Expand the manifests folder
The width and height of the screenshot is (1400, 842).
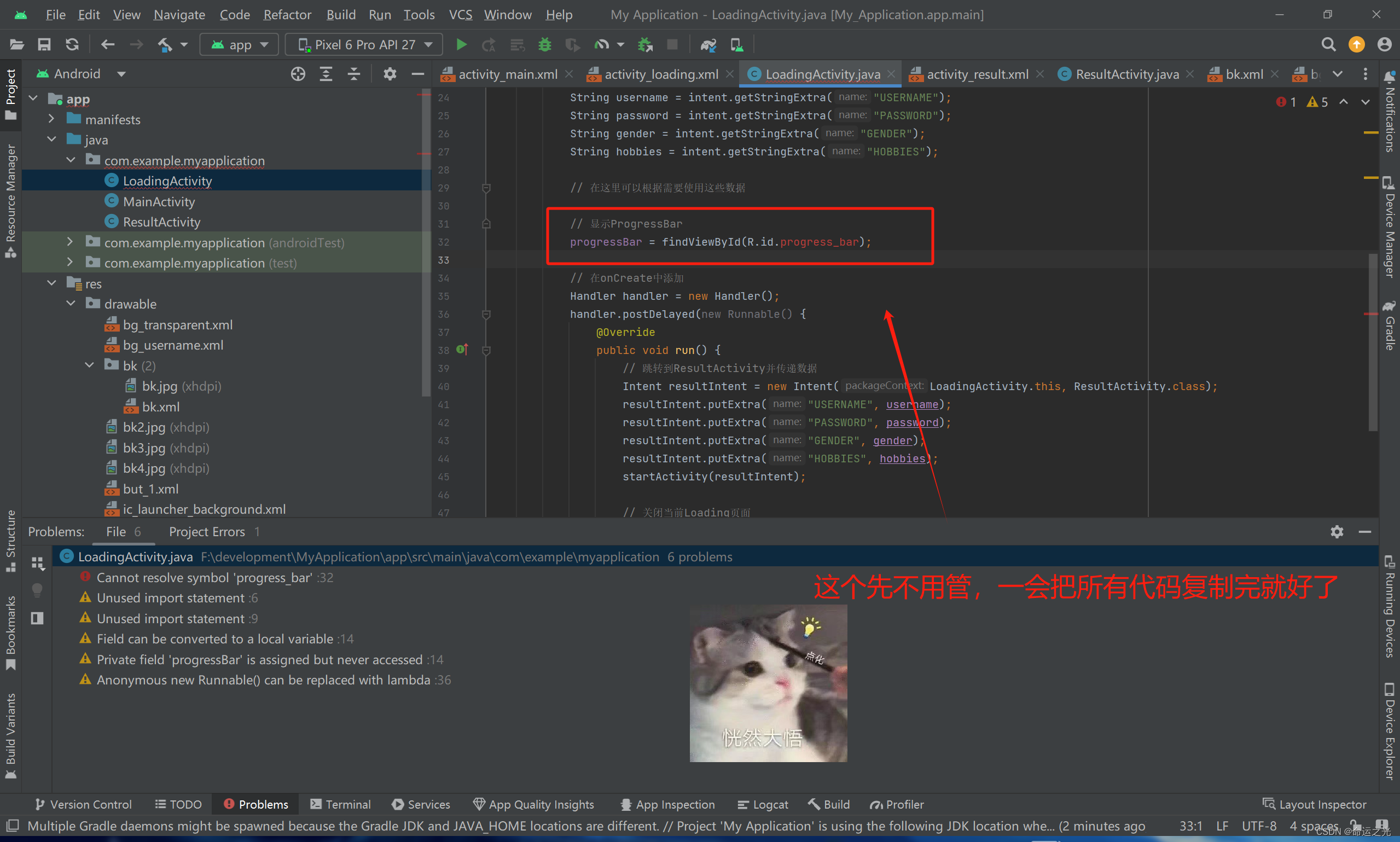[x=51, y=119]
